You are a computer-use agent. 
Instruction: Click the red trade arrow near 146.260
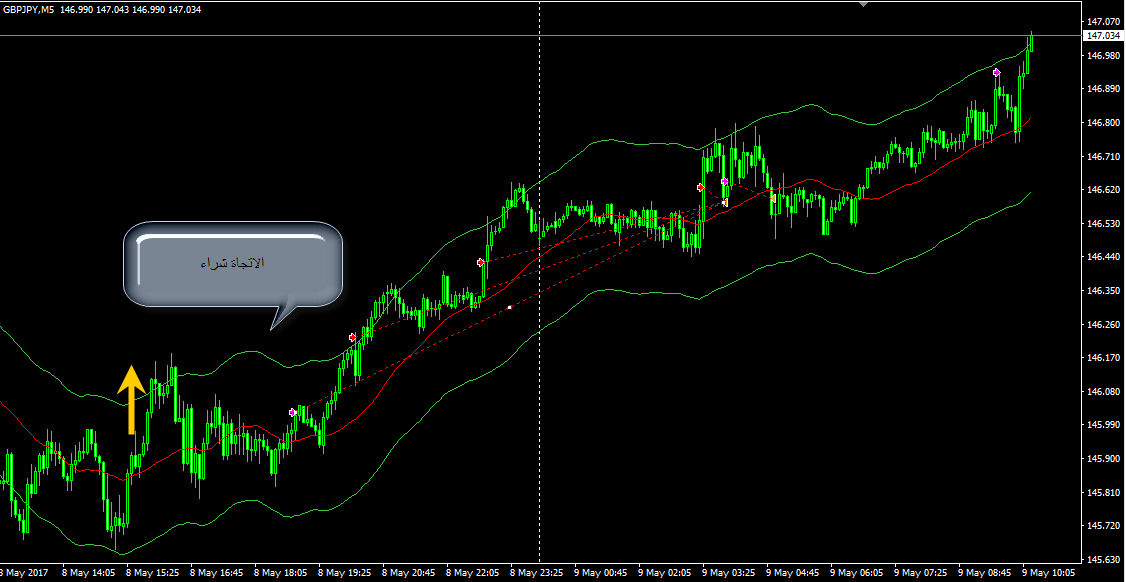pos(352,338)
